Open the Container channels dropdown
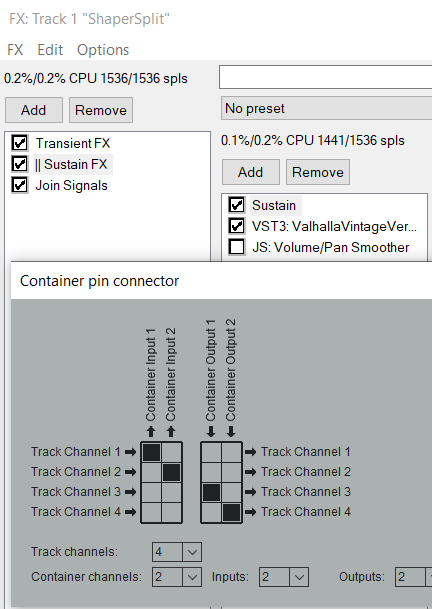 click(177, 577)
